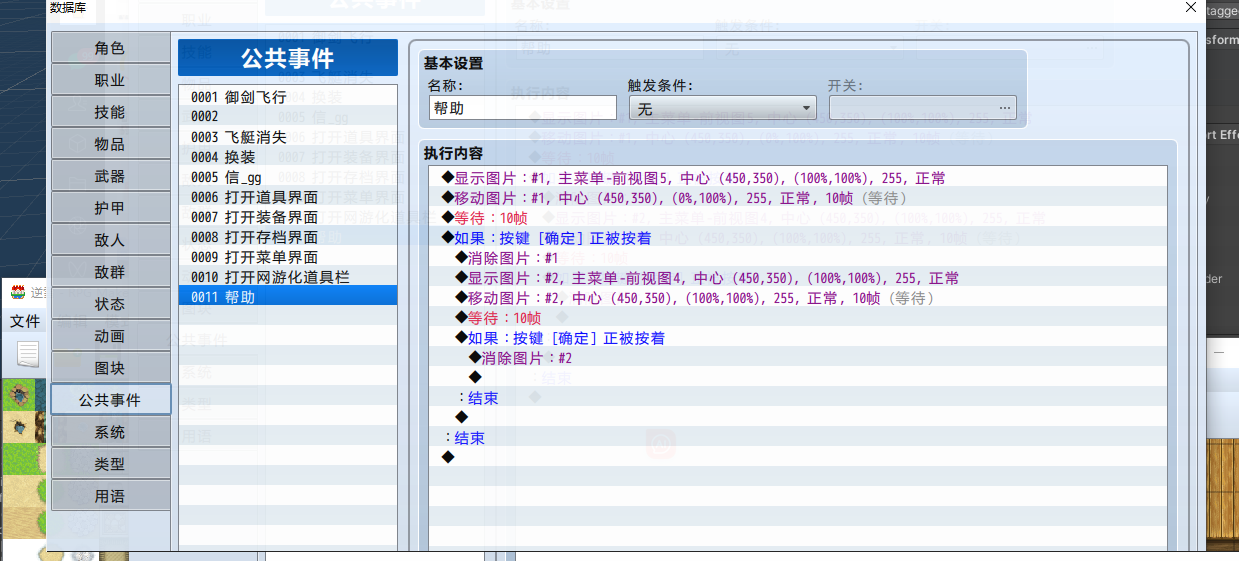Open the 触发条件 dropdown set to 无
The width and height of the screenshot is (1239, 561).
722,108
